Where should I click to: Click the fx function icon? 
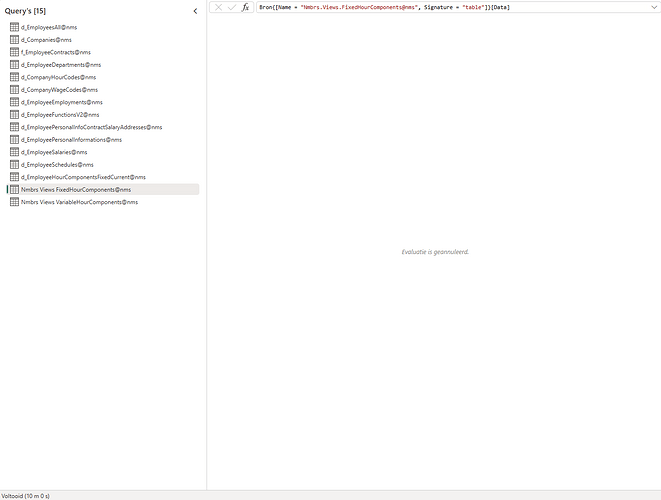(x=245, y=7)
